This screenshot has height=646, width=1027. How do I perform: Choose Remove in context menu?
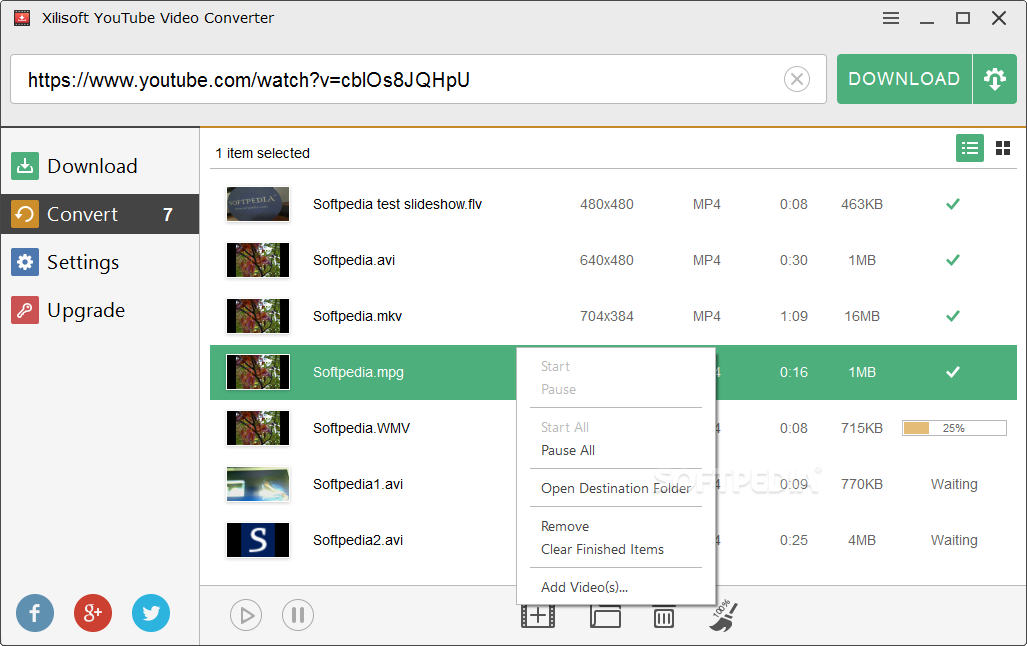pyautogui.click(x=565, y=527)
